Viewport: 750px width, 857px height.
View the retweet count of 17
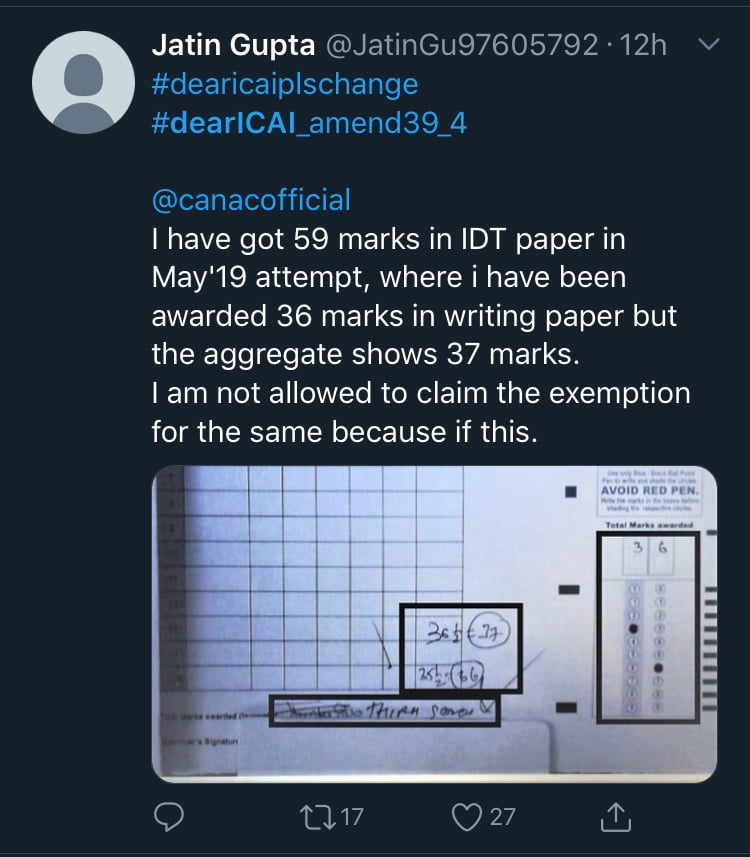(x=350, y=817)
